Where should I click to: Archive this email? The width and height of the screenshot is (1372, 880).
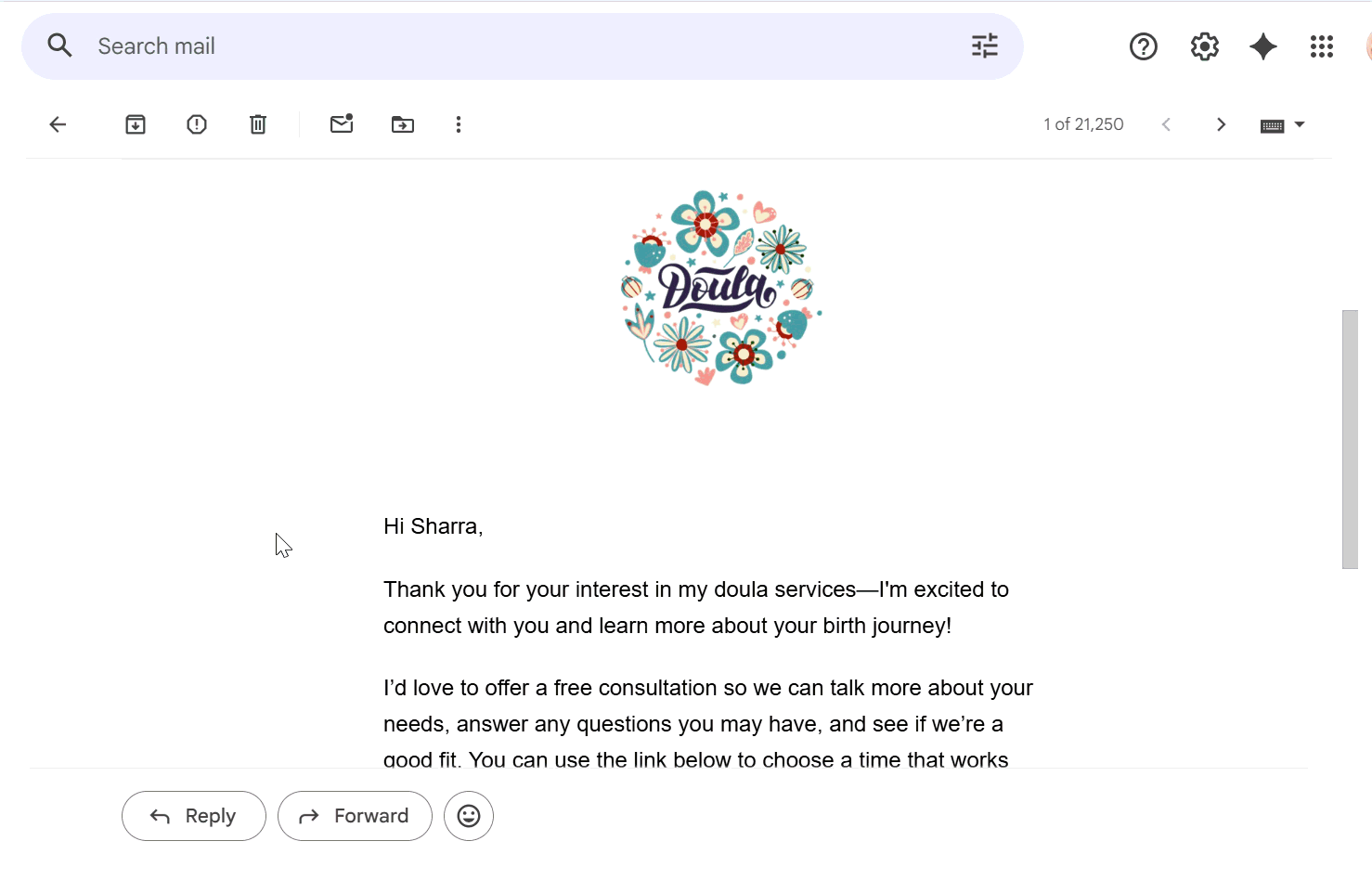[x=136, y=124]
